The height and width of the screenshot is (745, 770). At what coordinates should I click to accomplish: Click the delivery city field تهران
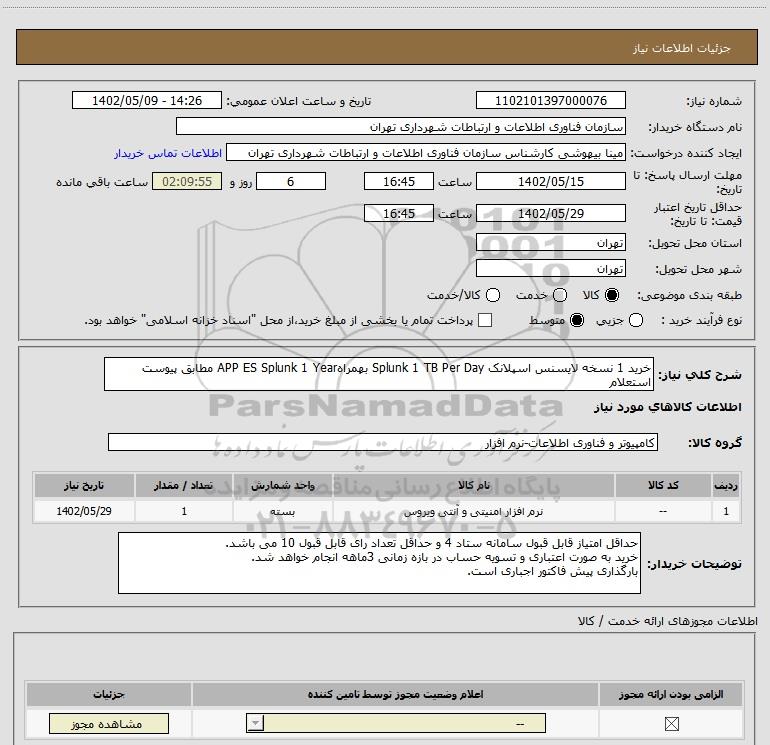tap(550, 269)
